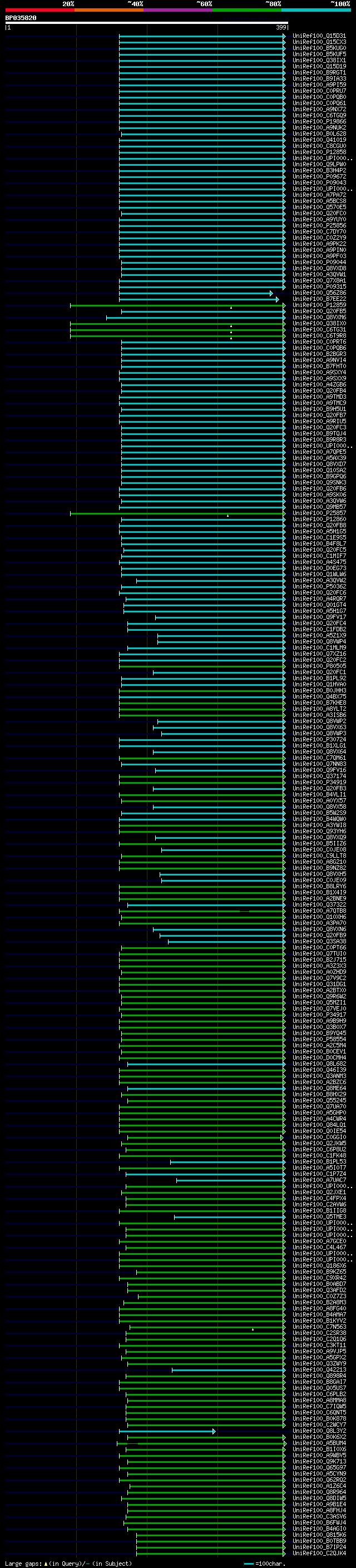356x1568 pixels.
Task: Select the UniRef100_B9H5U1 label
Action: 319,409
